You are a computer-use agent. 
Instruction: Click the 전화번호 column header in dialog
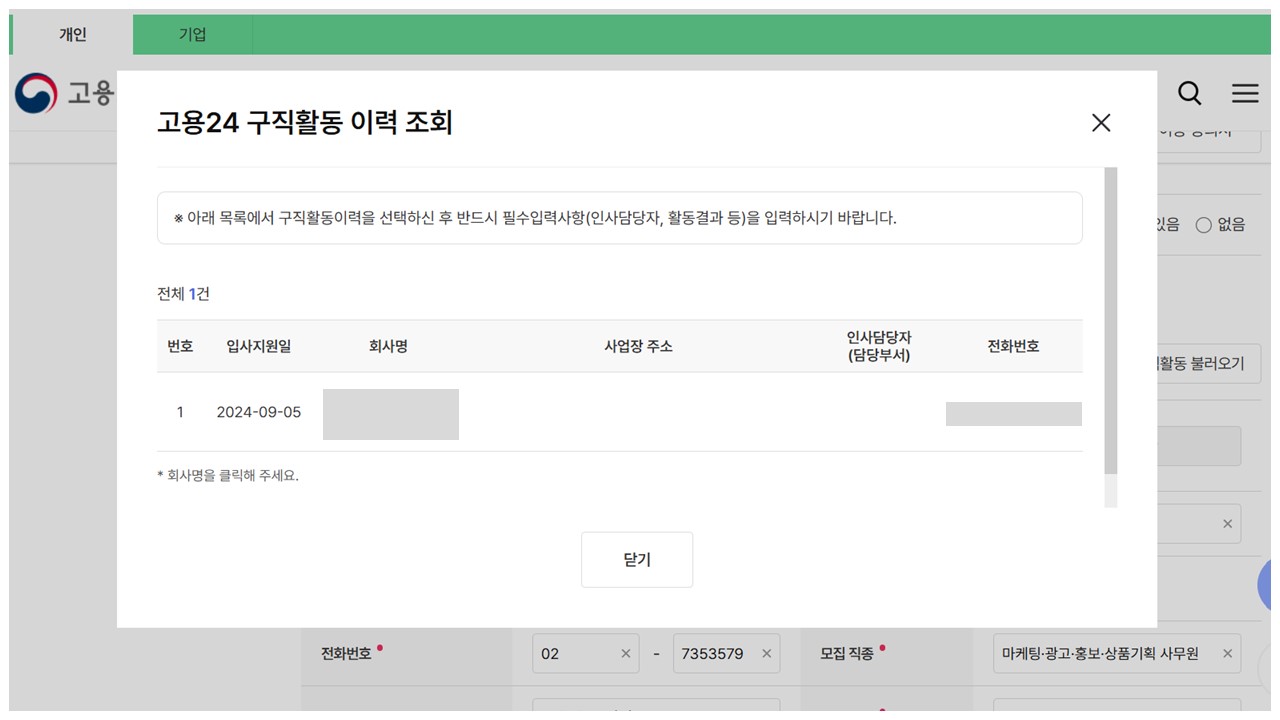click(x=1013, y=346)
